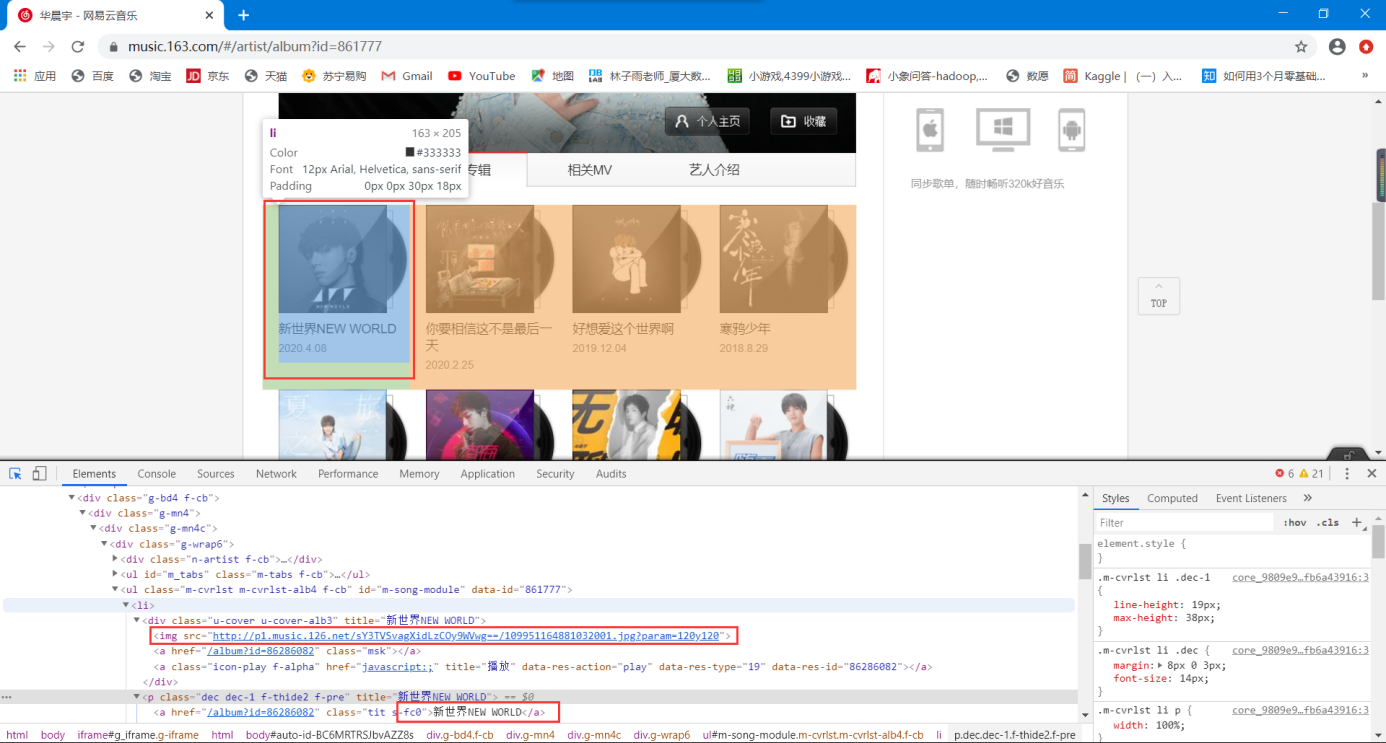The image size is (1386, 743).
Task: Open the DevTools three-dot menu
Action: (x=1347, y=474)
